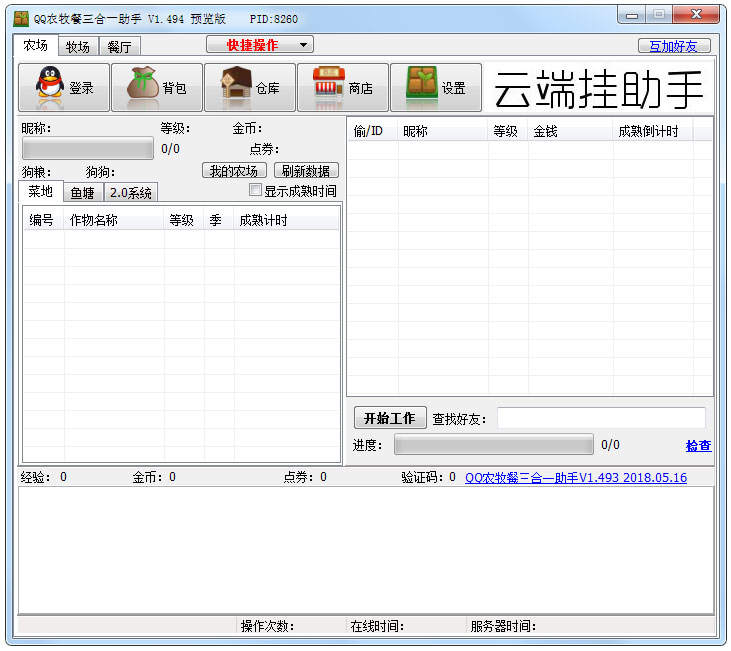Image resolution: width=731 pixels, height=651 pixels.
Task: Click the 我的农场 button
Action: tap(234, 171)
